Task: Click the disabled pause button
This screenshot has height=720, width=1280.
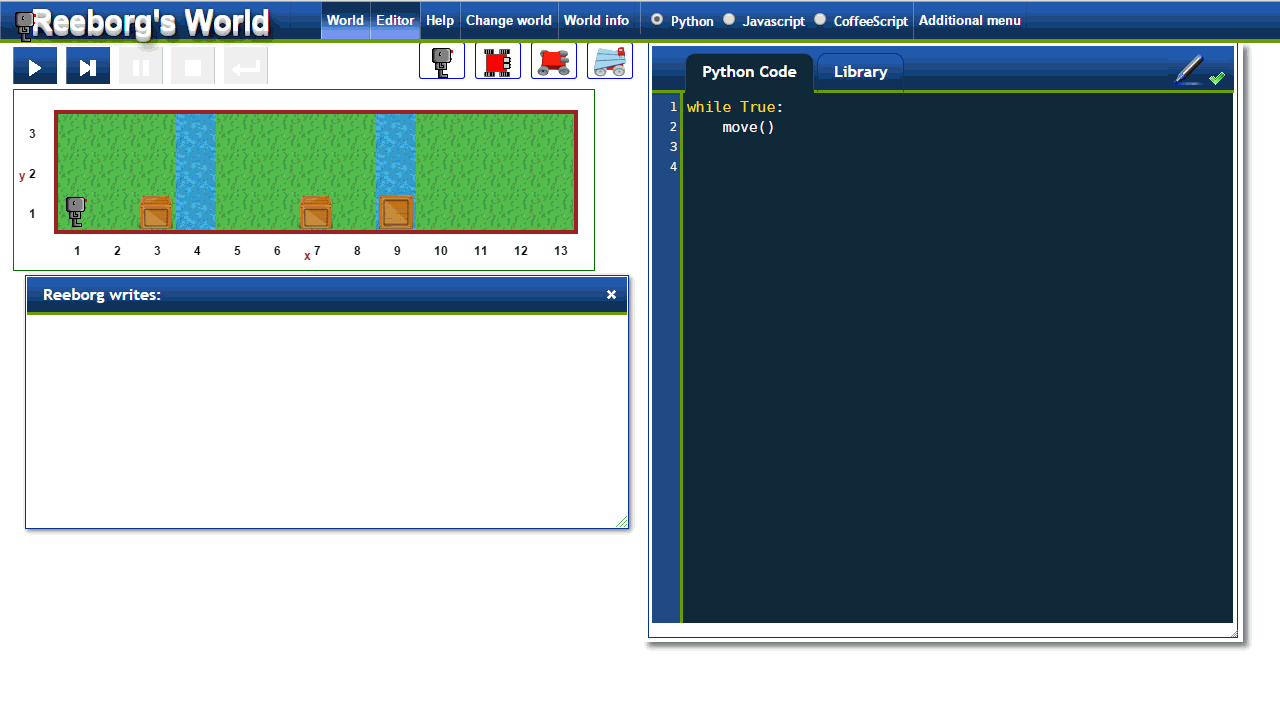Action: click(x=141, y=66)
